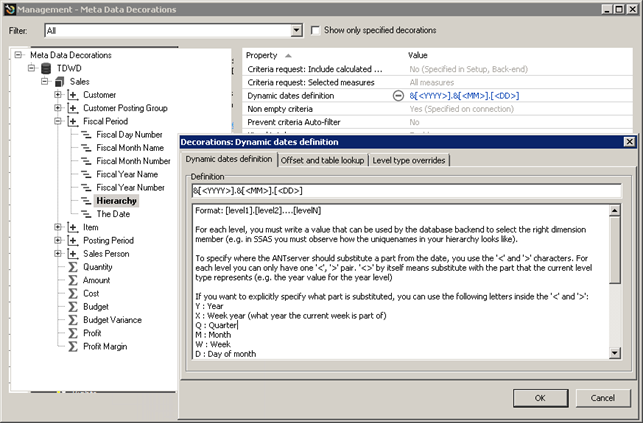Image resolution: width=643 pixels, height=423 pixels.
Task: Click the Fiscal Year Number hierarchy icon
Action: click(x=86, y=187)
